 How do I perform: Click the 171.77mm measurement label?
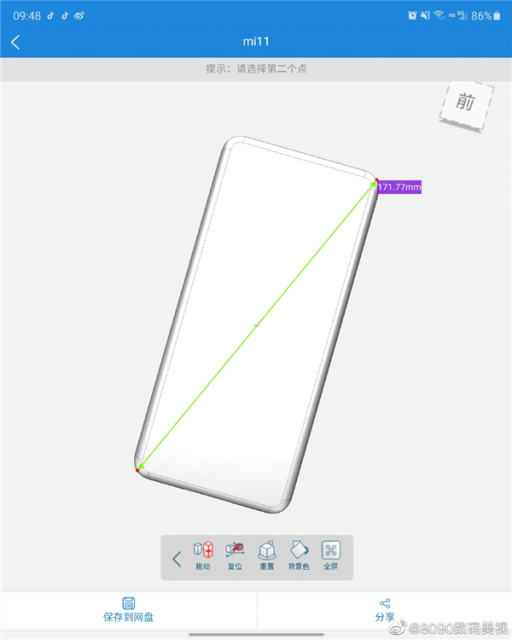tap(399, 187)
